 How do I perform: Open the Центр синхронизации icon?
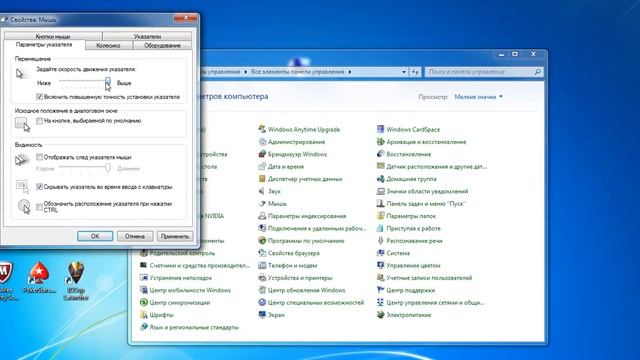(144, 302)
